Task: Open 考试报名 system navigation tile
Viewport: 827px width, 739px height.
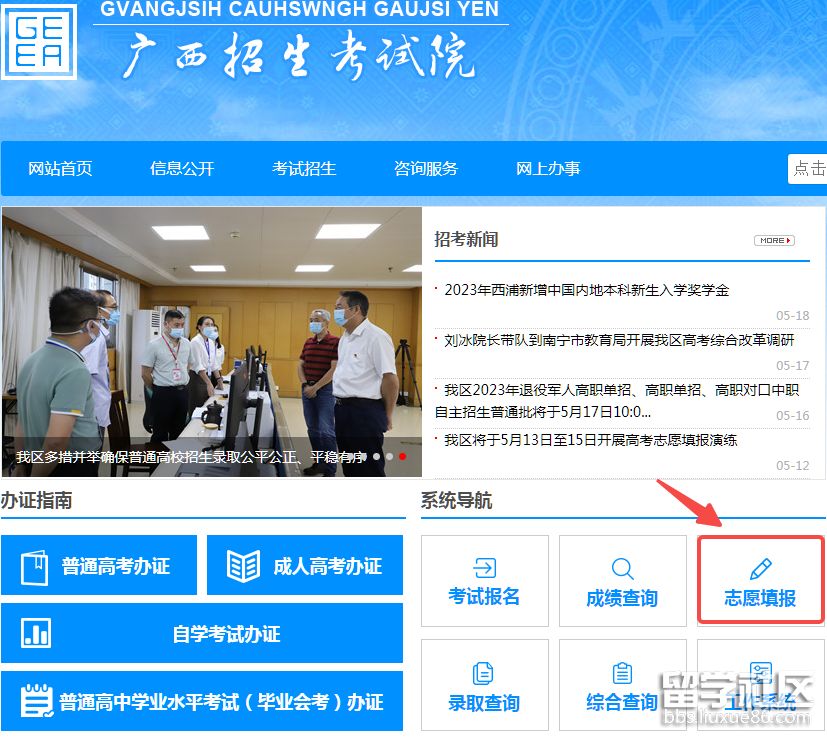Action: pos(484,581)
